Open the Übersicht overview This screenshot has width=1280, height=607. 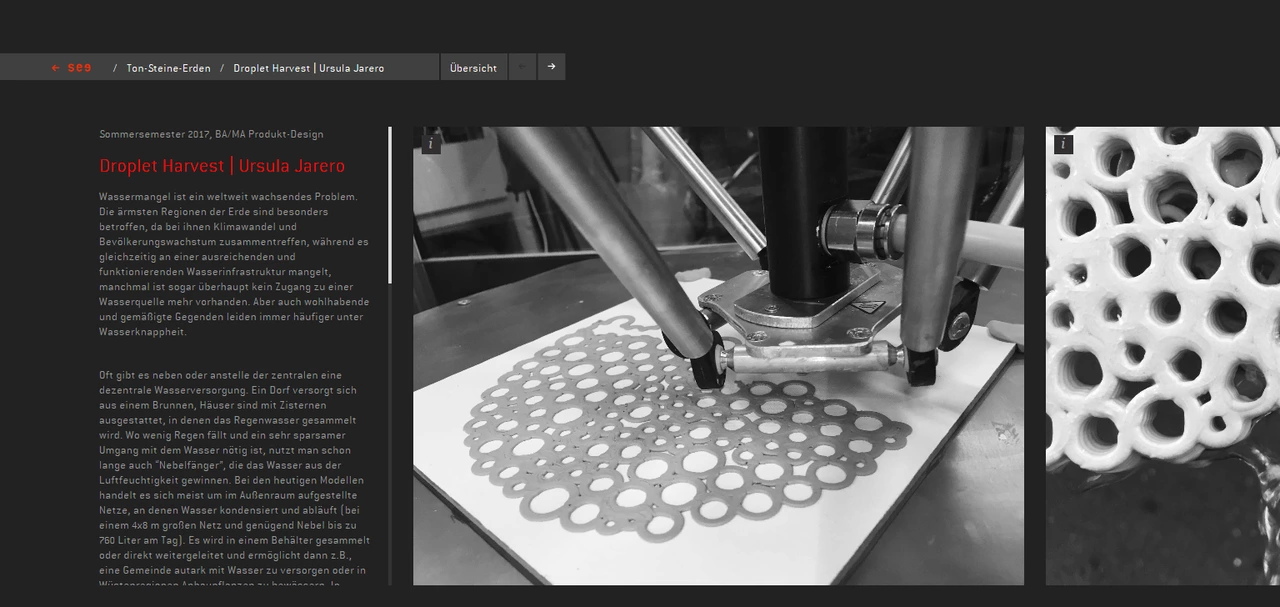coord(473,68)
